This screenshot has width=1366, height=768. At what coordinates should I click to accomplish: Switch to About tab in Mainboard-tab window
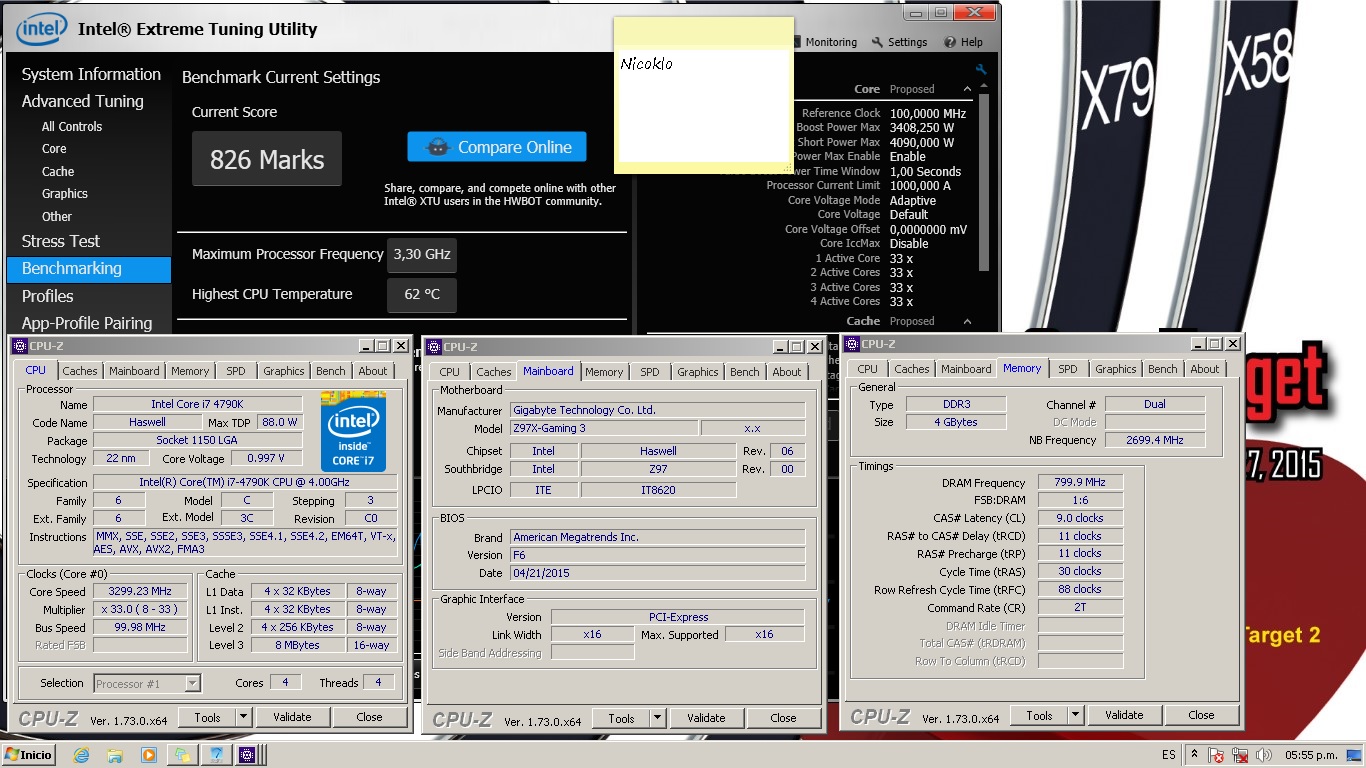coord(787,372)
